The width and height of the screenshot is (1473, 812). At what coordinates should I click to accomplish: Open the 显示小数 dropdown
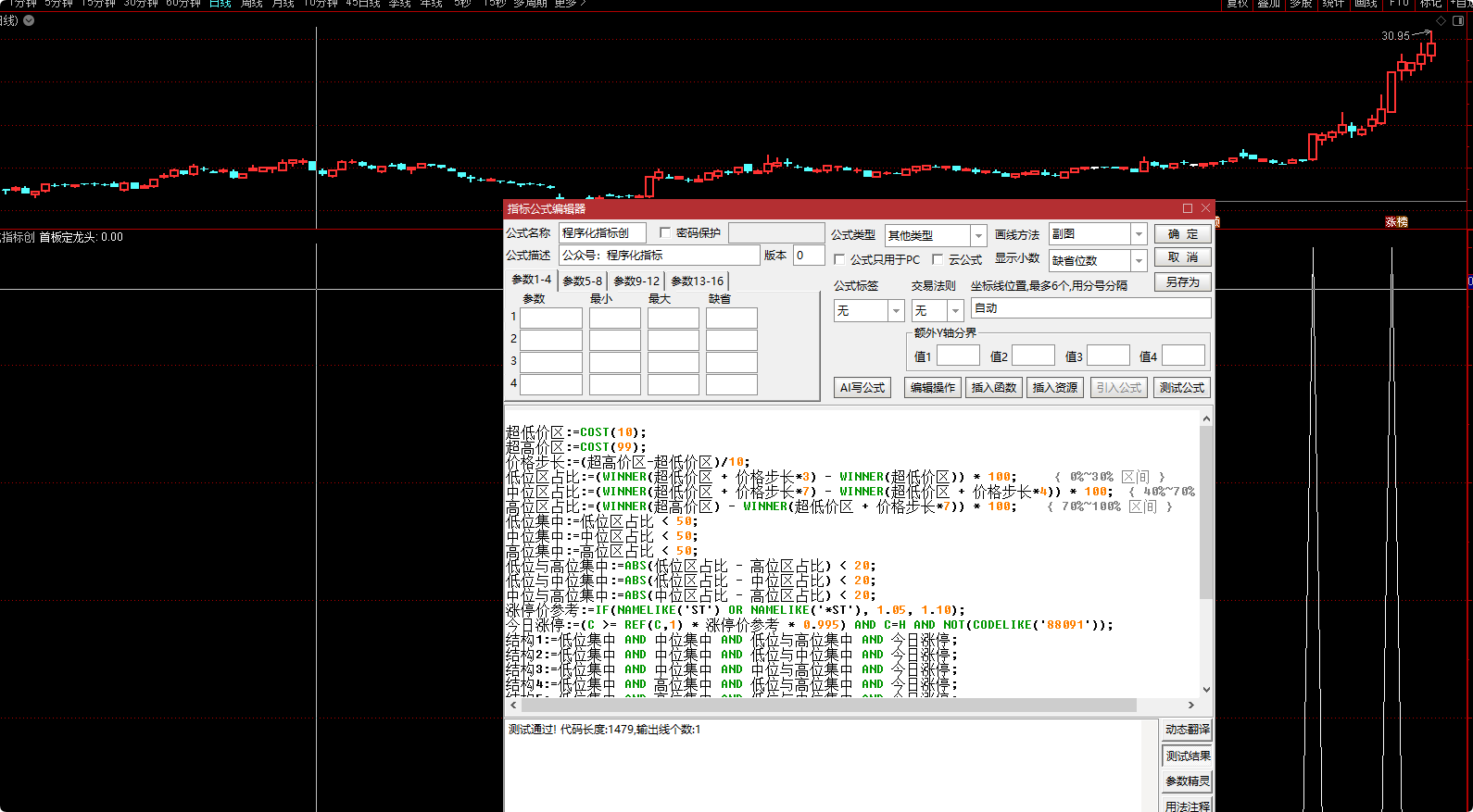tap(1139, 261)
